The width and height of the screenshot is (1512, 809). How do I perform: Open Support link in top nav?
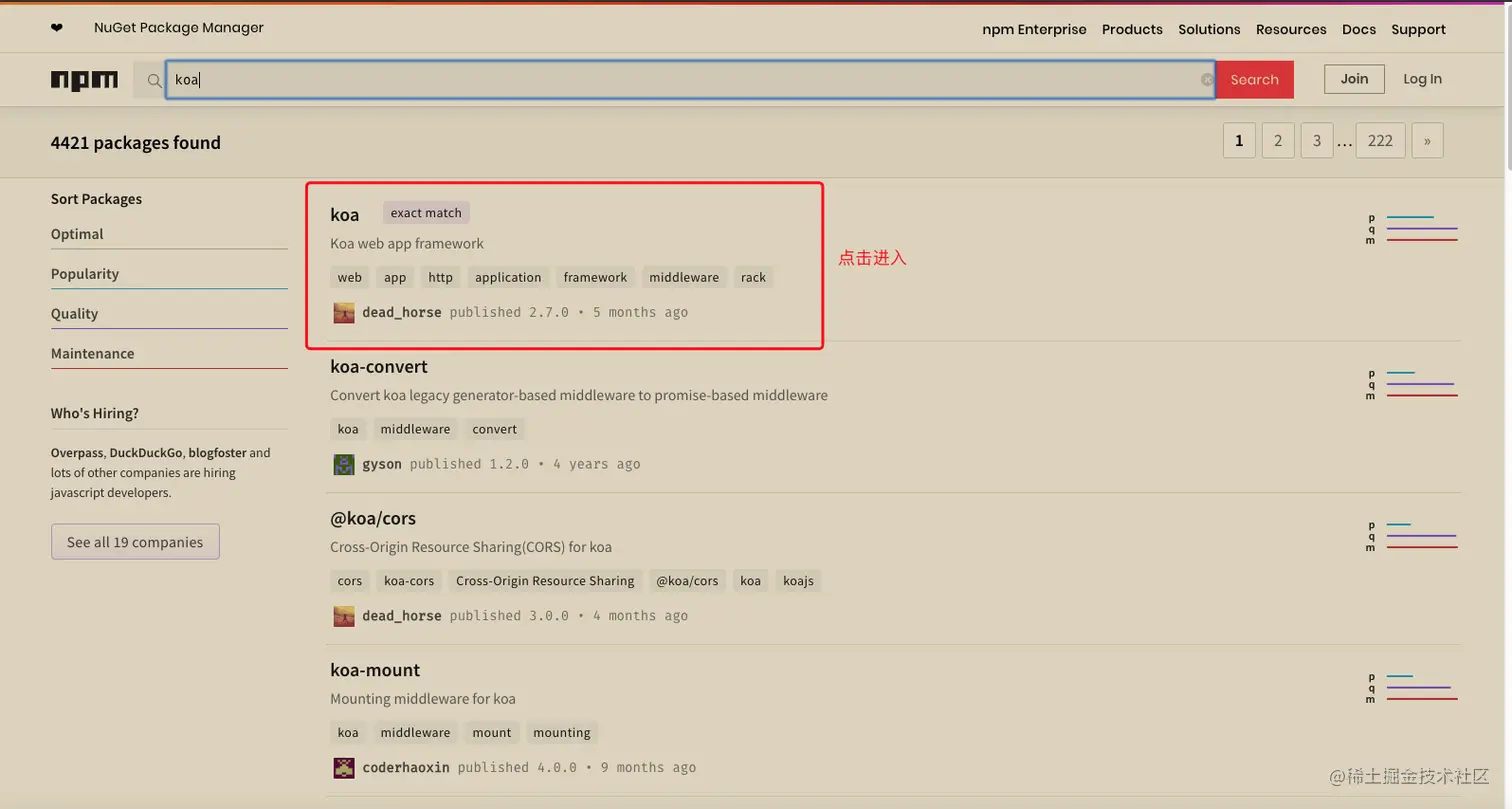coord(1418,29)
